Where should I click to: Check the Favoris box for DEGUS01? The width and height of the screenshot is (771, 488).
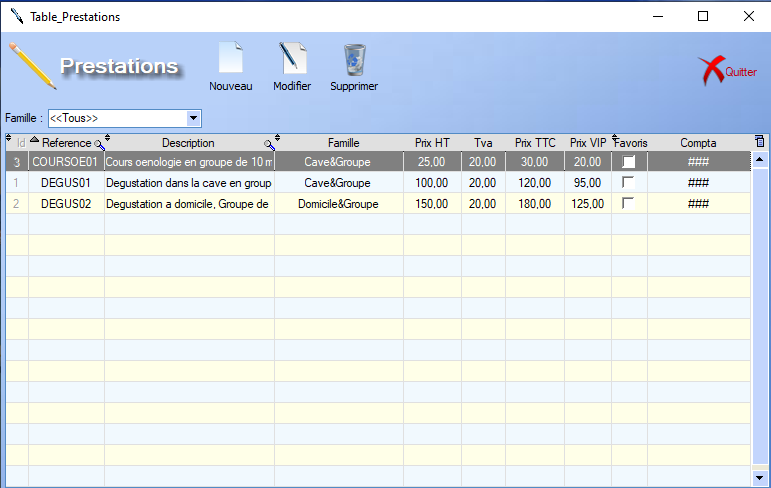point(629,183)
